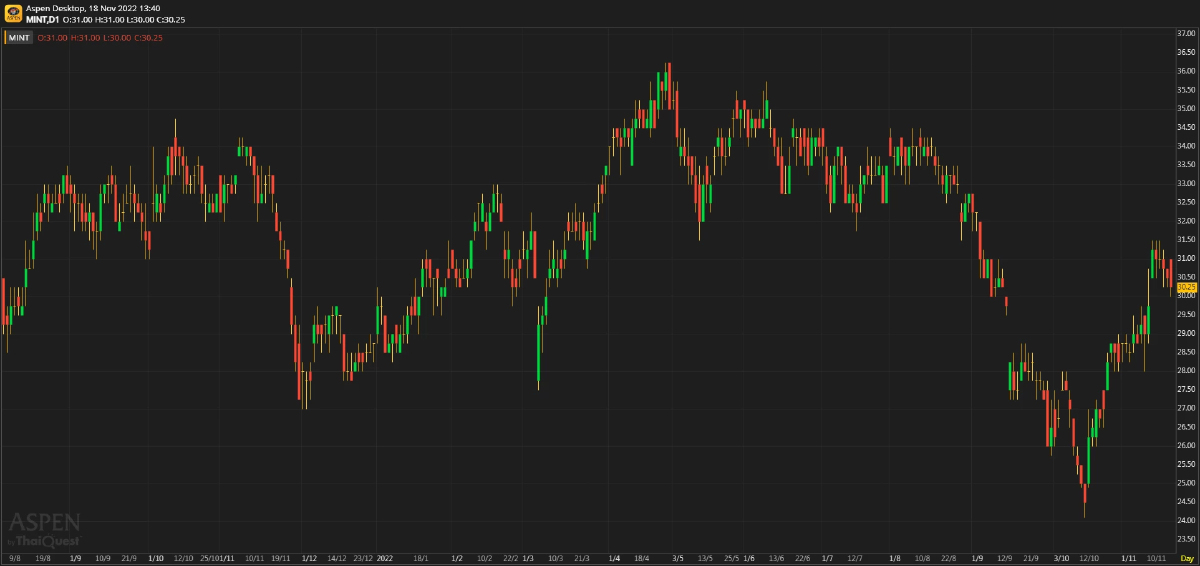Click the 35.00 level on price axis
1200x566 pixels.
point(1187,109)
